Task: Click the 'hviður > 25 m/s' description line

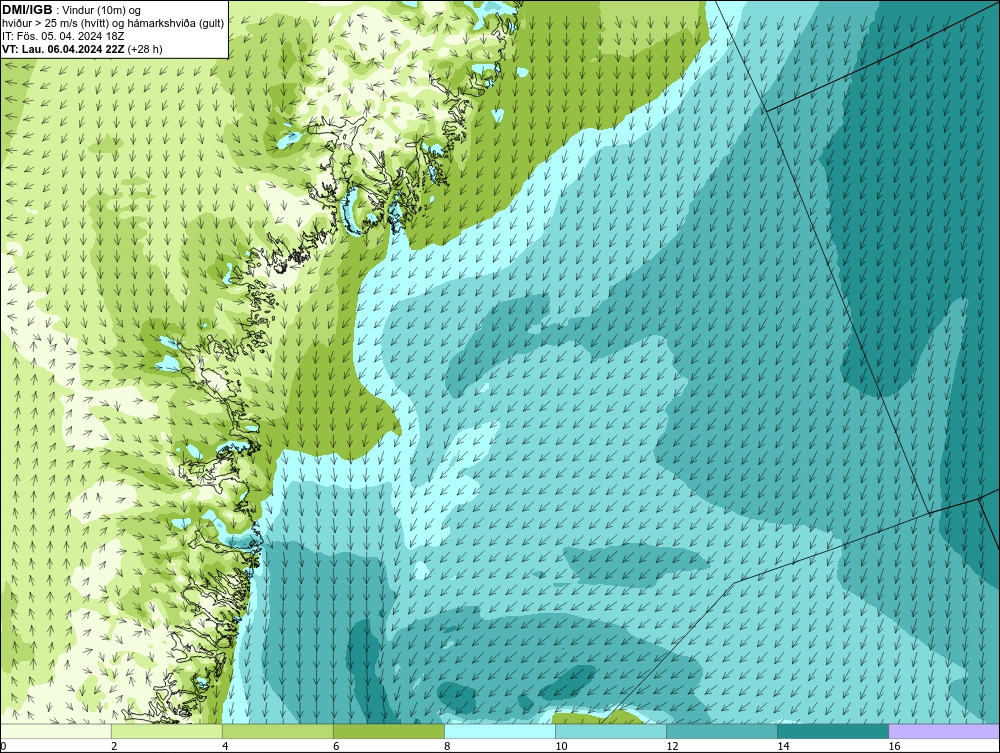Action: click(x=113, y=23)
